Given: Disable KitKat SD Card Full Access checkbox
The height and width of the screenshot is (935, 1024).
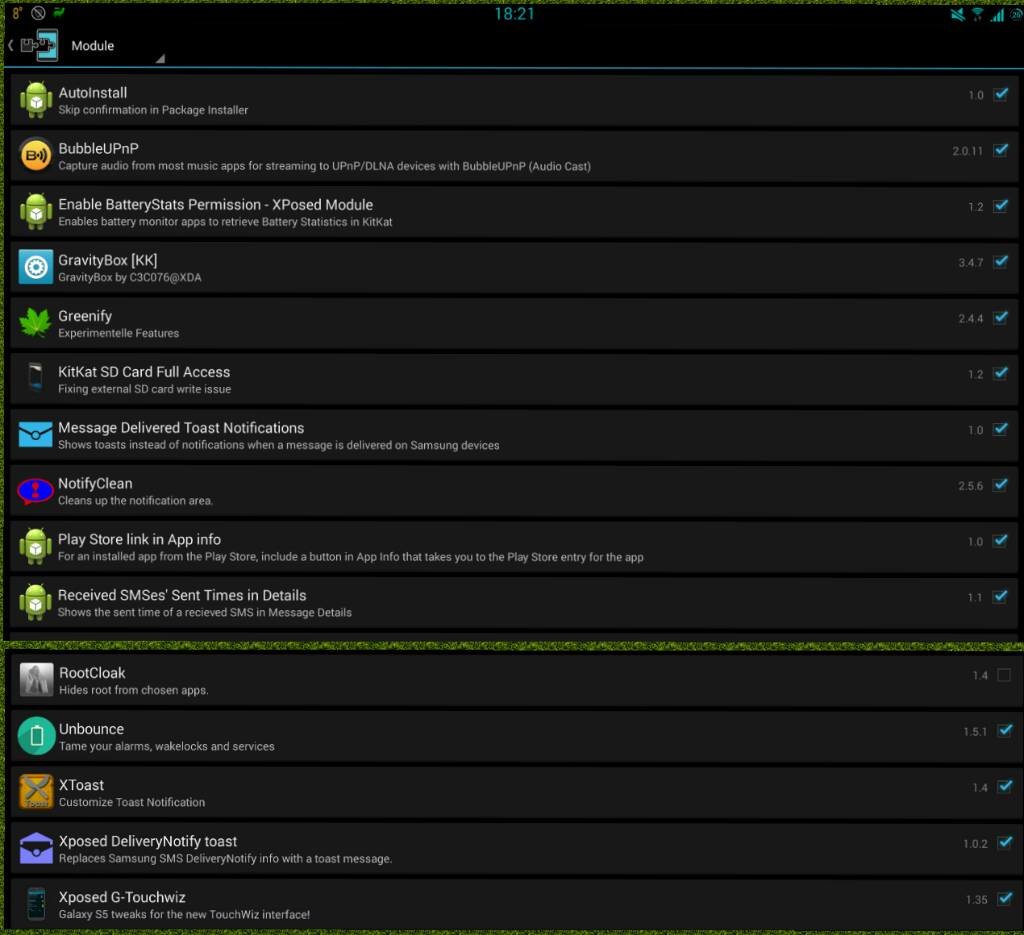Looking at the screenshot, I should click(x=1000, y=373).
